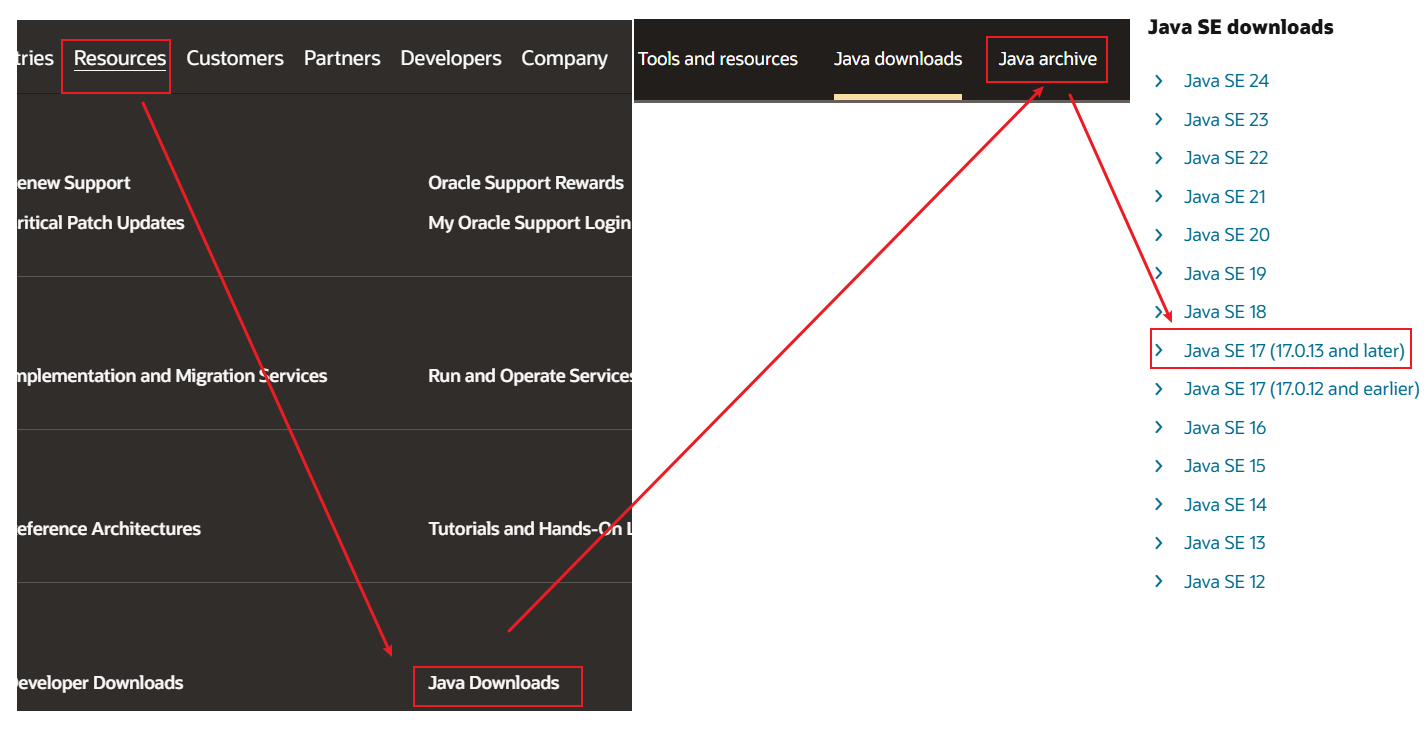Image resolution: width=1427 pixels, height=729 pixels.
Task: Open the Tutorials and Hands-On link
Action: [x=530, y=529]
